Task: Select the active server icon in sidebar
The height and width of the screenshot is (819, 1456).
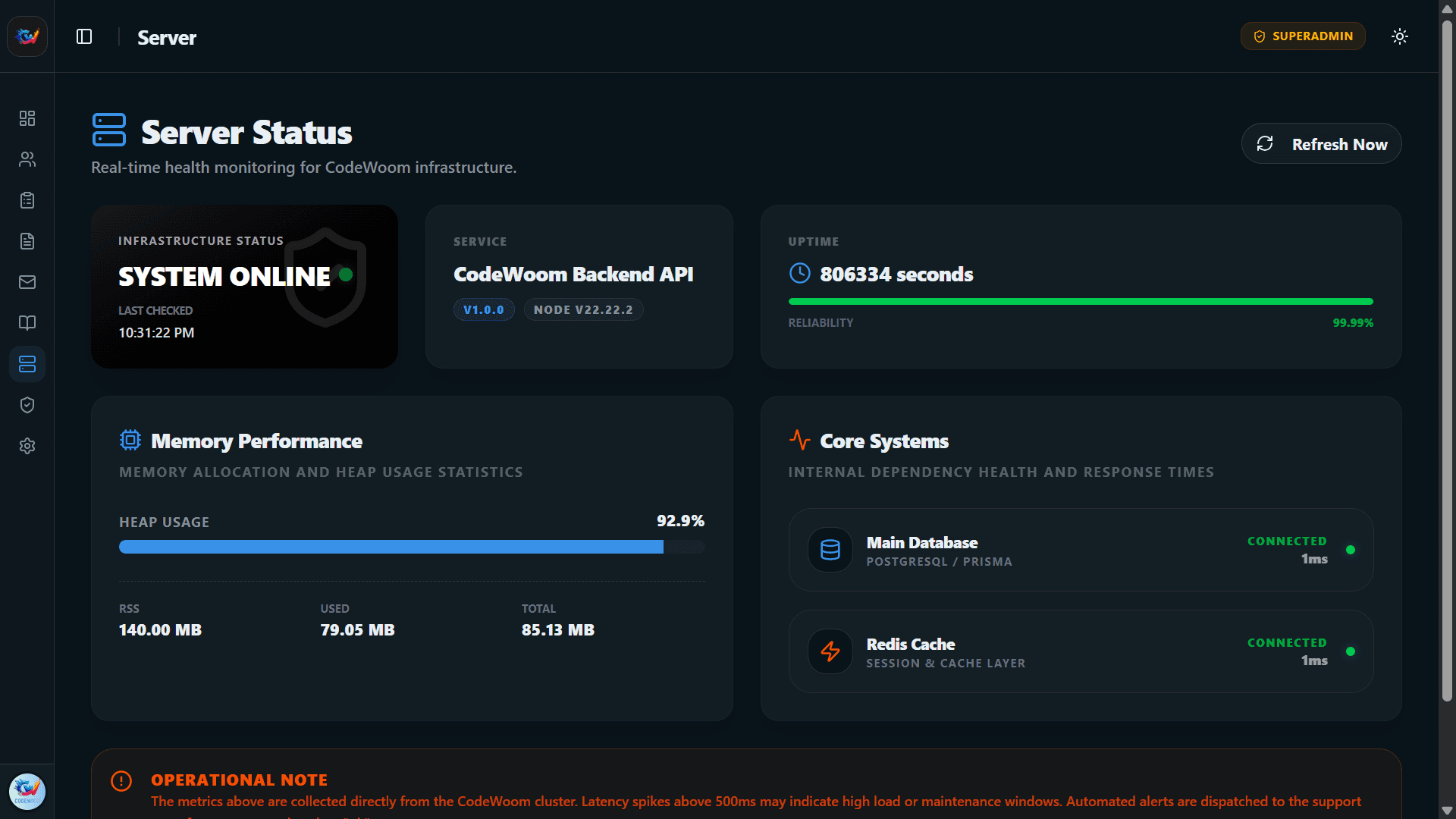Action: [x=27, y=364]
